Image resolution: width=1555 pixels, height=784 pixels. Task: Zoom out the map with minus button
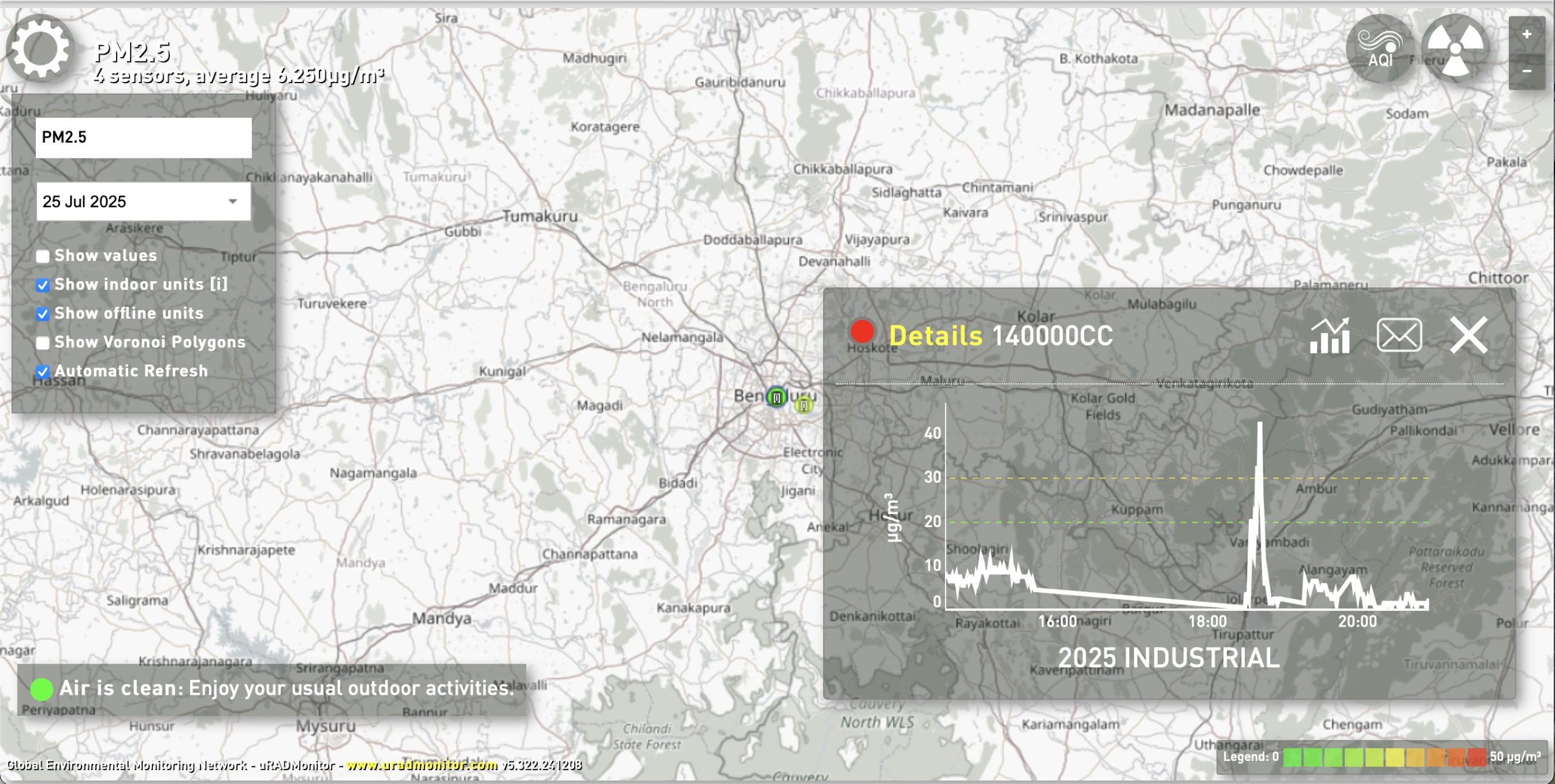pos(1527,72)
